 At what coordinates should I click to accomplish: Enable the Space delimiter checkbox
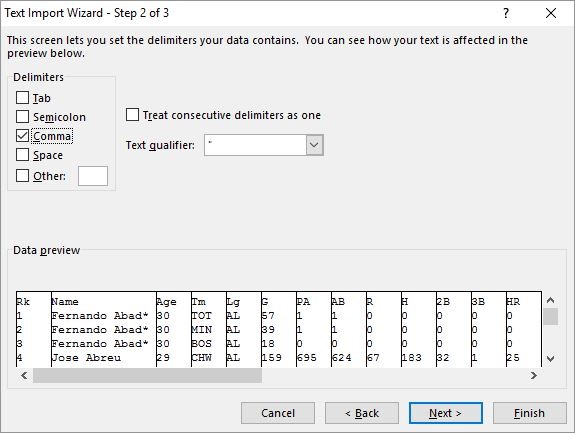click(22, 154)
